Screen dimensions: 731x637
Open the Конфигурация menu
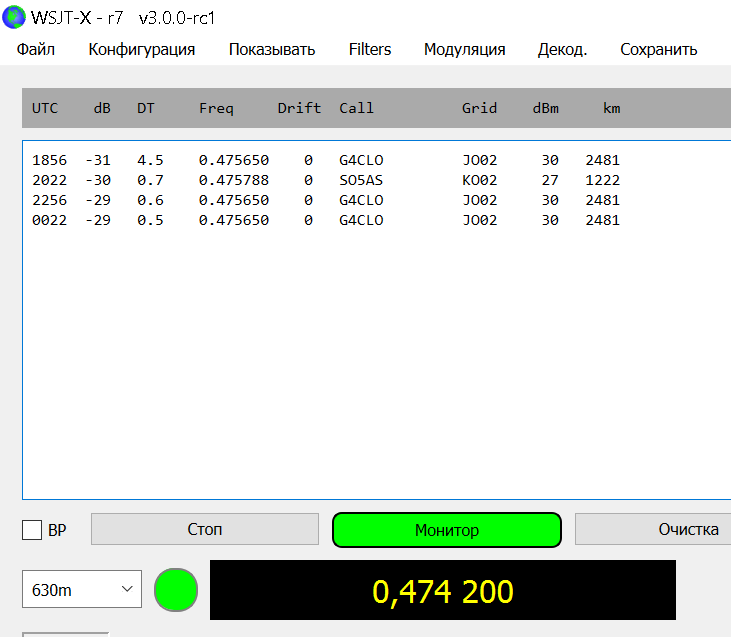(142, 49)
